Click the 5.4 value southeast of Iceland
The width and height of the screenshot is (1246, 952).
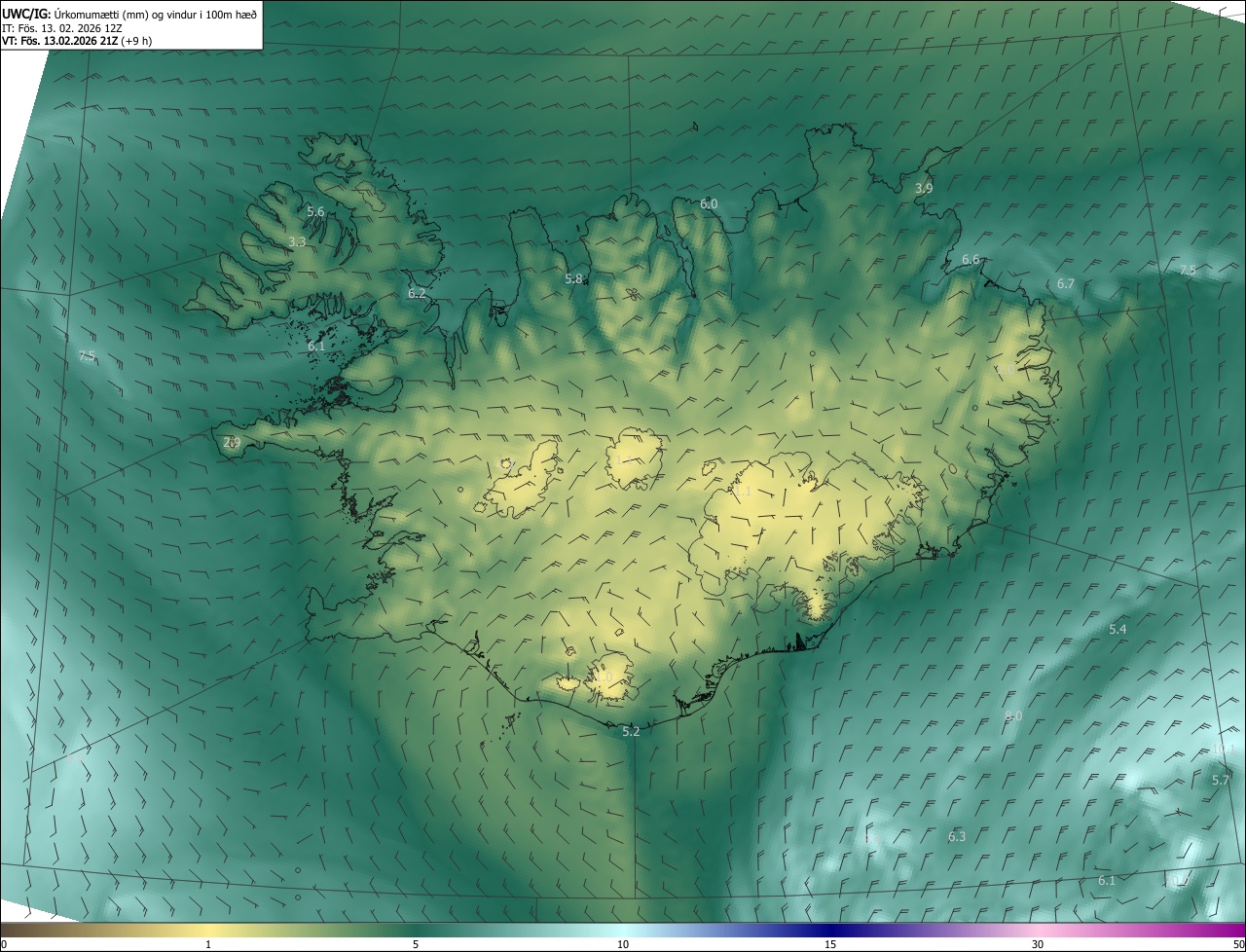click(1118, 630)
